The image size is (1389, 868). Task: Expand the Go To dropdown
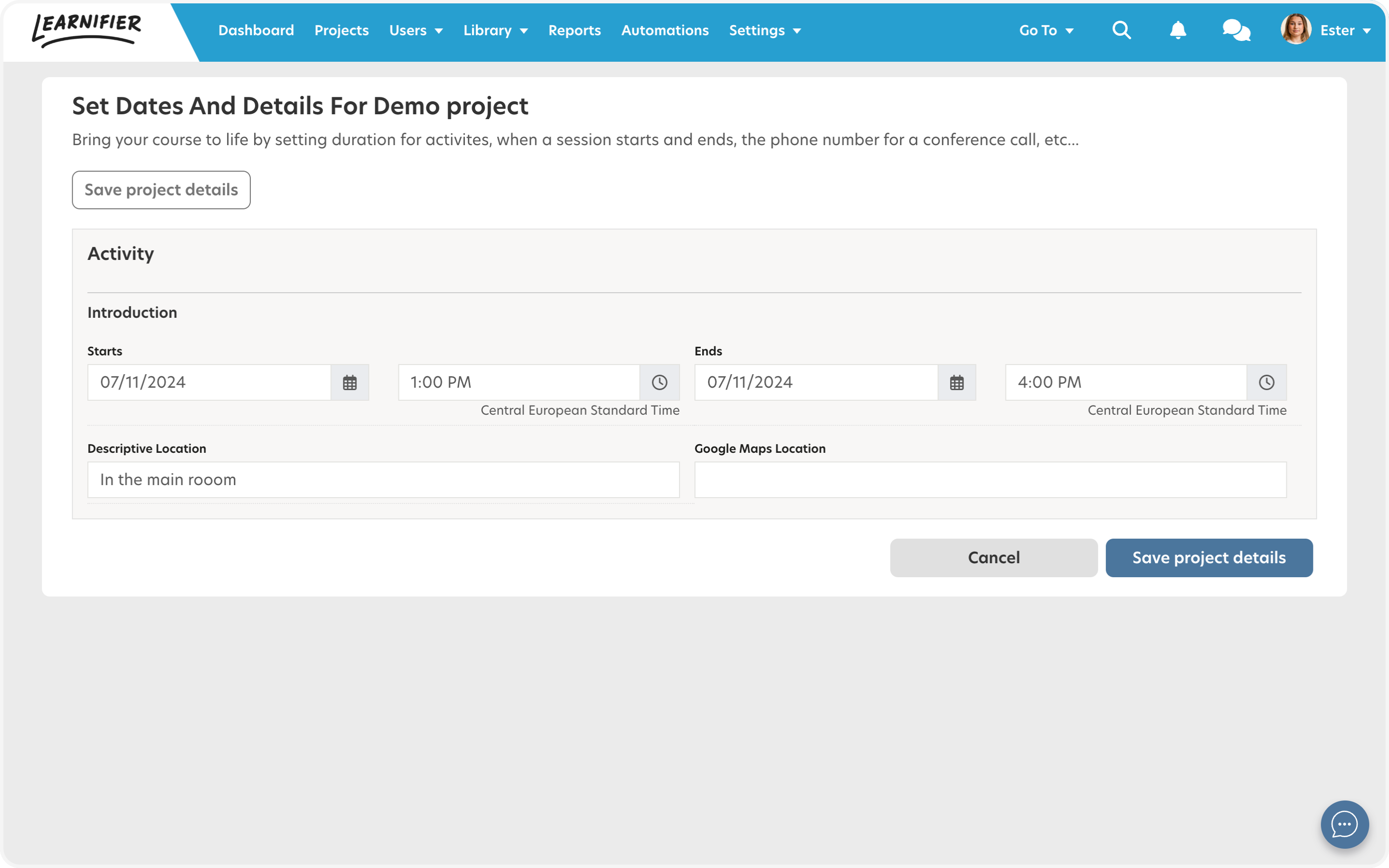point(1047,30)
